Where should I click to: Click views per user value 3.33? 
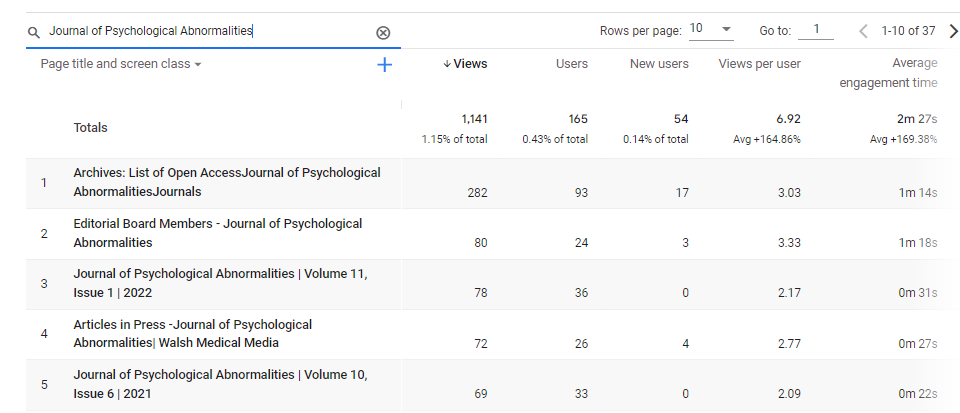[x=790, y=243]
